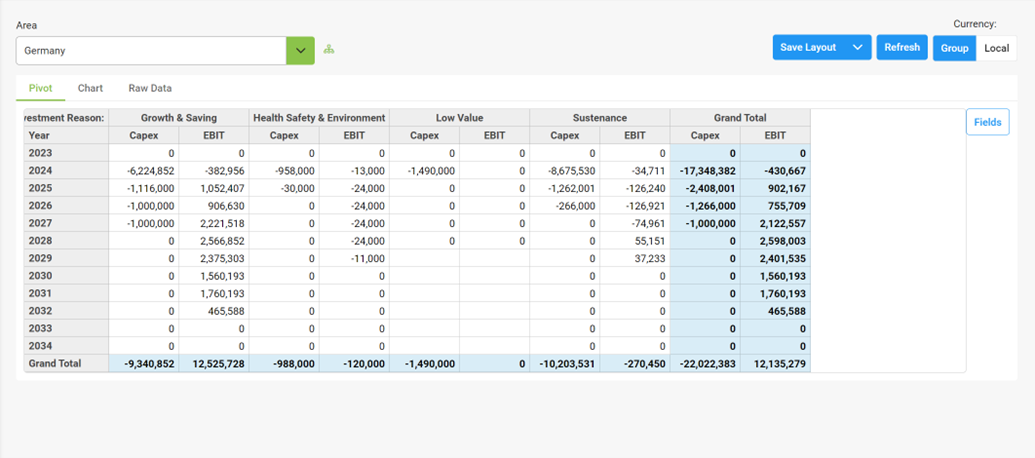Select the 2027 year row header
This screenshot has height=458, width=1035.
(66, 223)
